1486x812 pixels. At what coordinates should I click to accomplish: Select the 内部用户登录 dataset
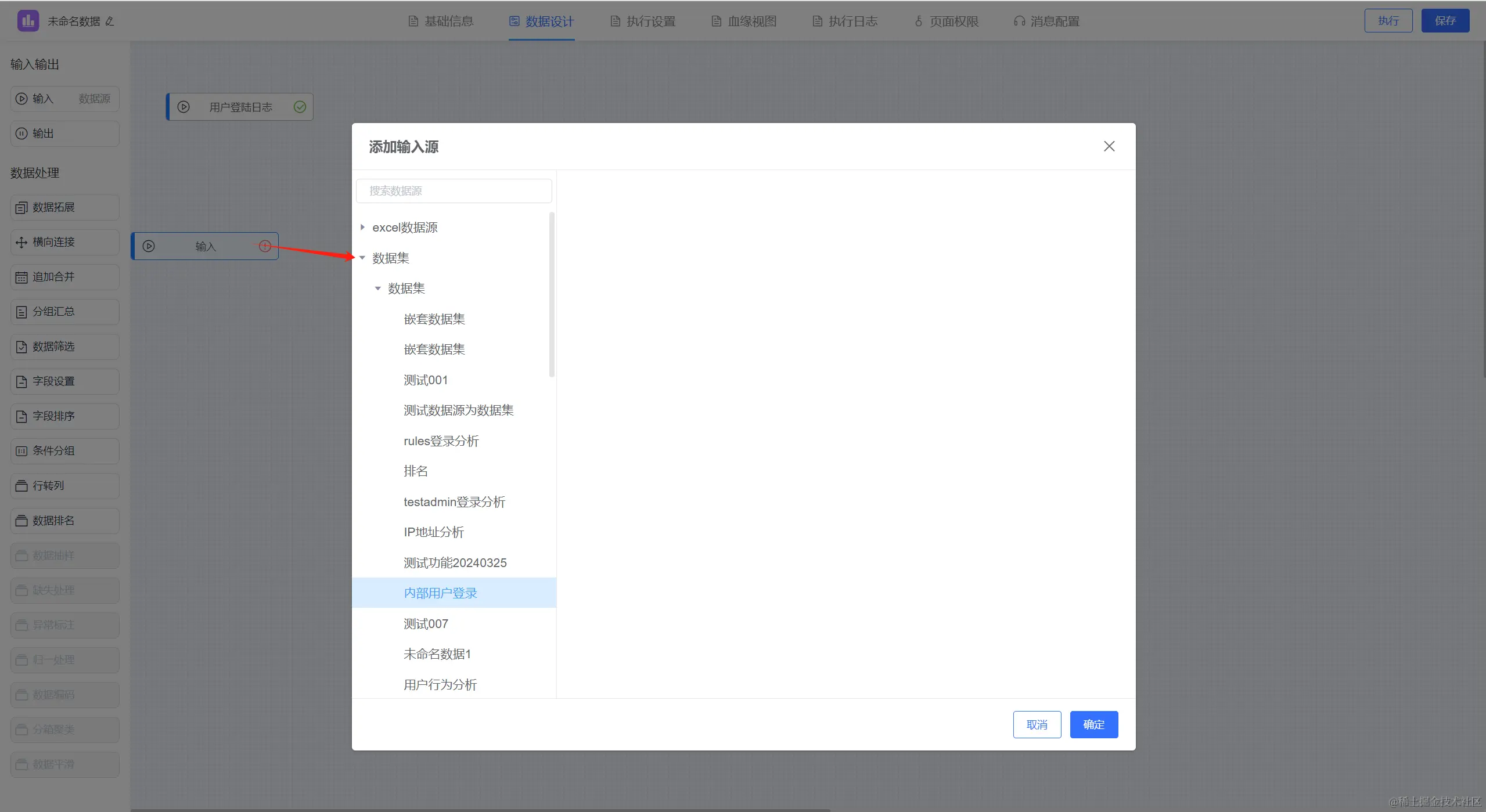[440, 593]
